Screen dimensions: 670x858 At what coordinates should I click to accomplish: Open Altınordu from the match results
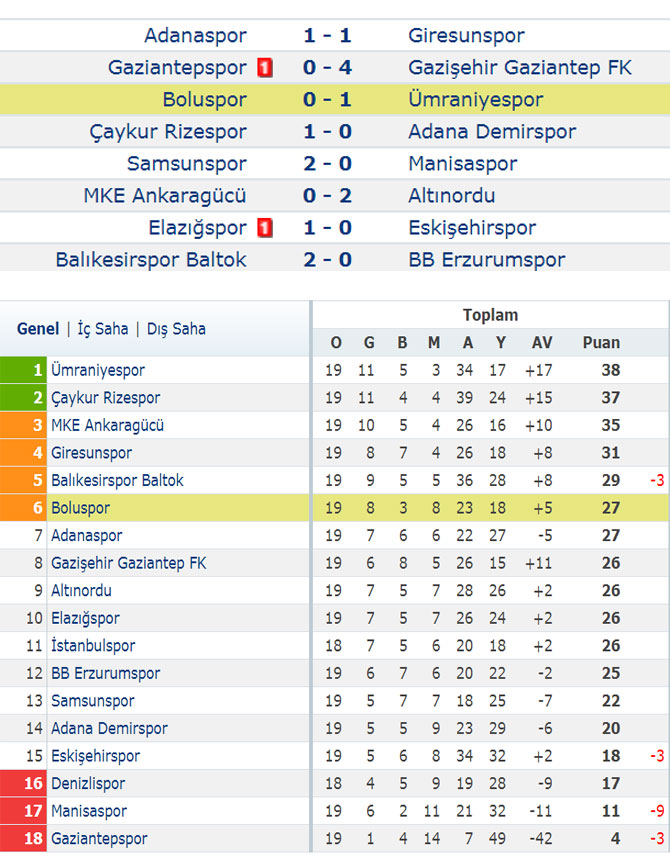pos(452,196)
